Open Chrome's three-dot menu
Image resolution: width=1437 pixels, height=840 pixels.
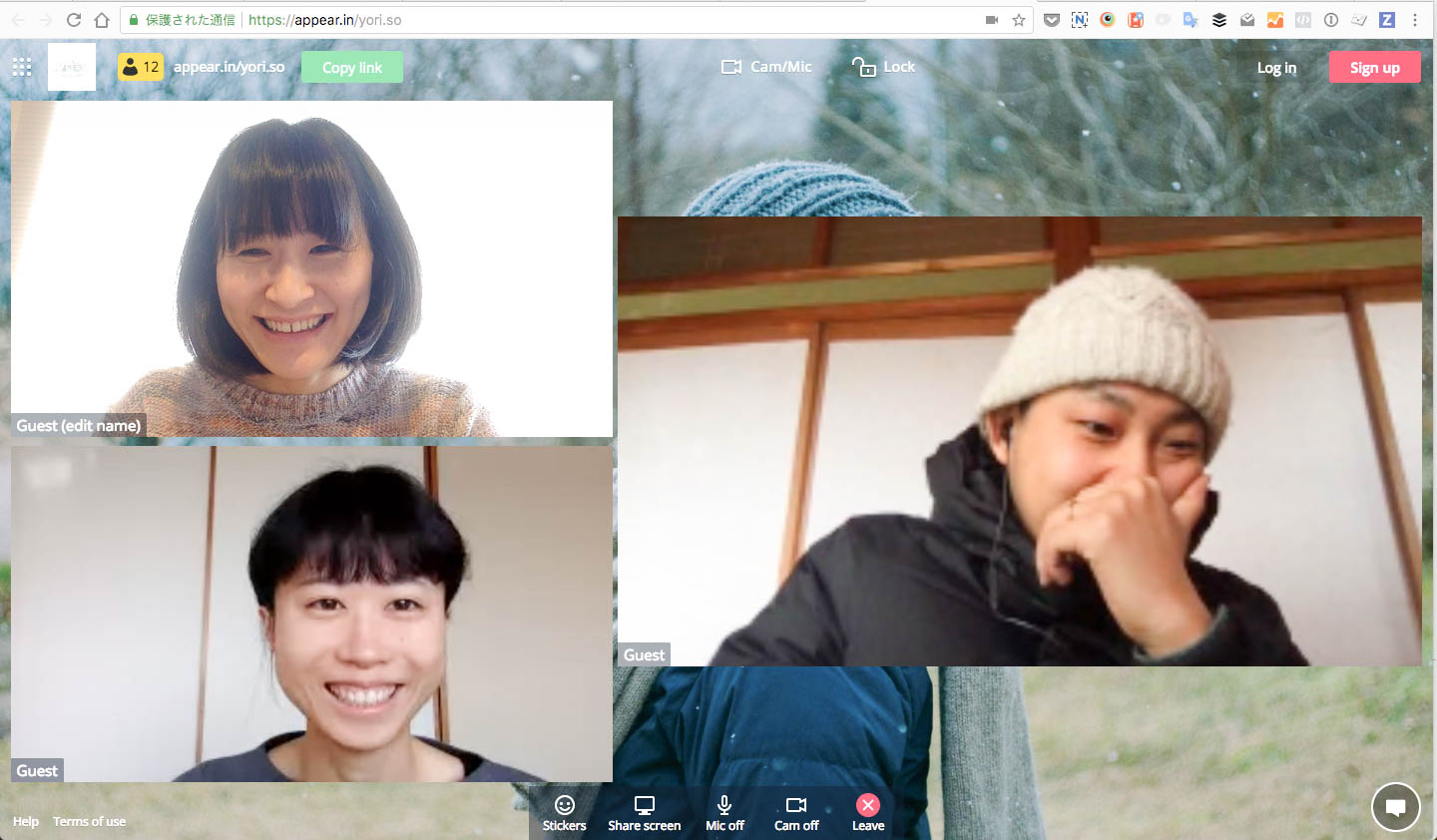pyautogui.click(x=1415, y=20)
